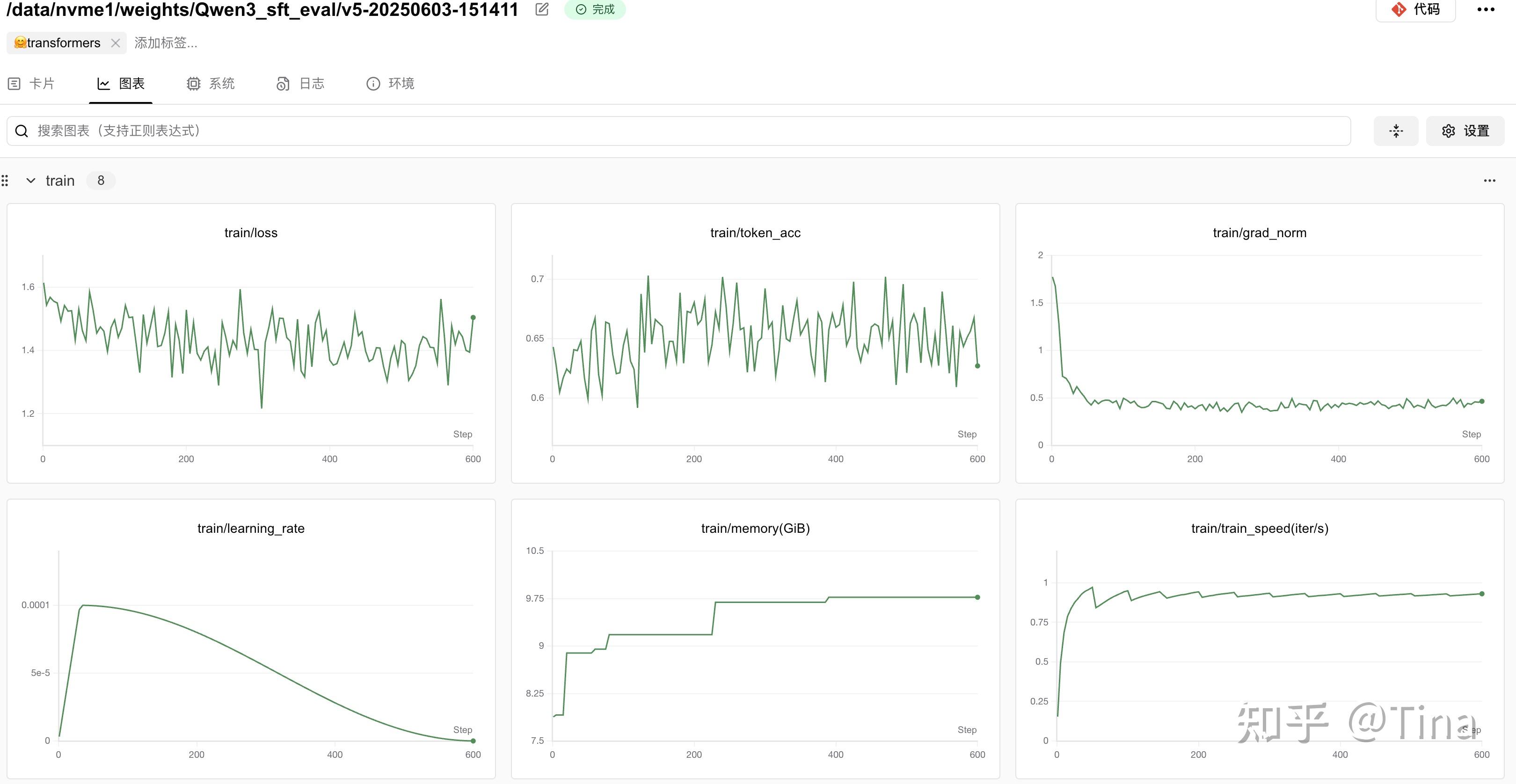Click the train/grad_norm chart title

coord(1260,233)
